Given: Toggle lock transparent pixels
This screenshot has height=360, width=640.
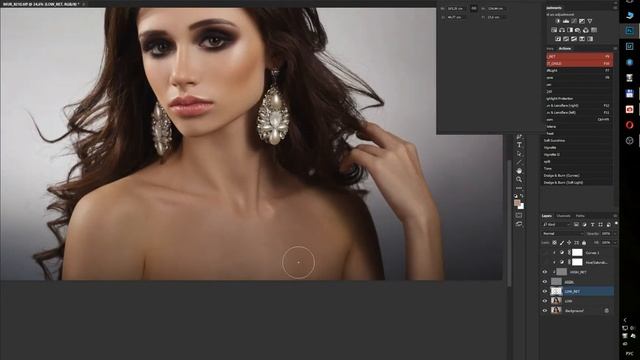Looking at the screenshot, I should [x=554, y=242].
